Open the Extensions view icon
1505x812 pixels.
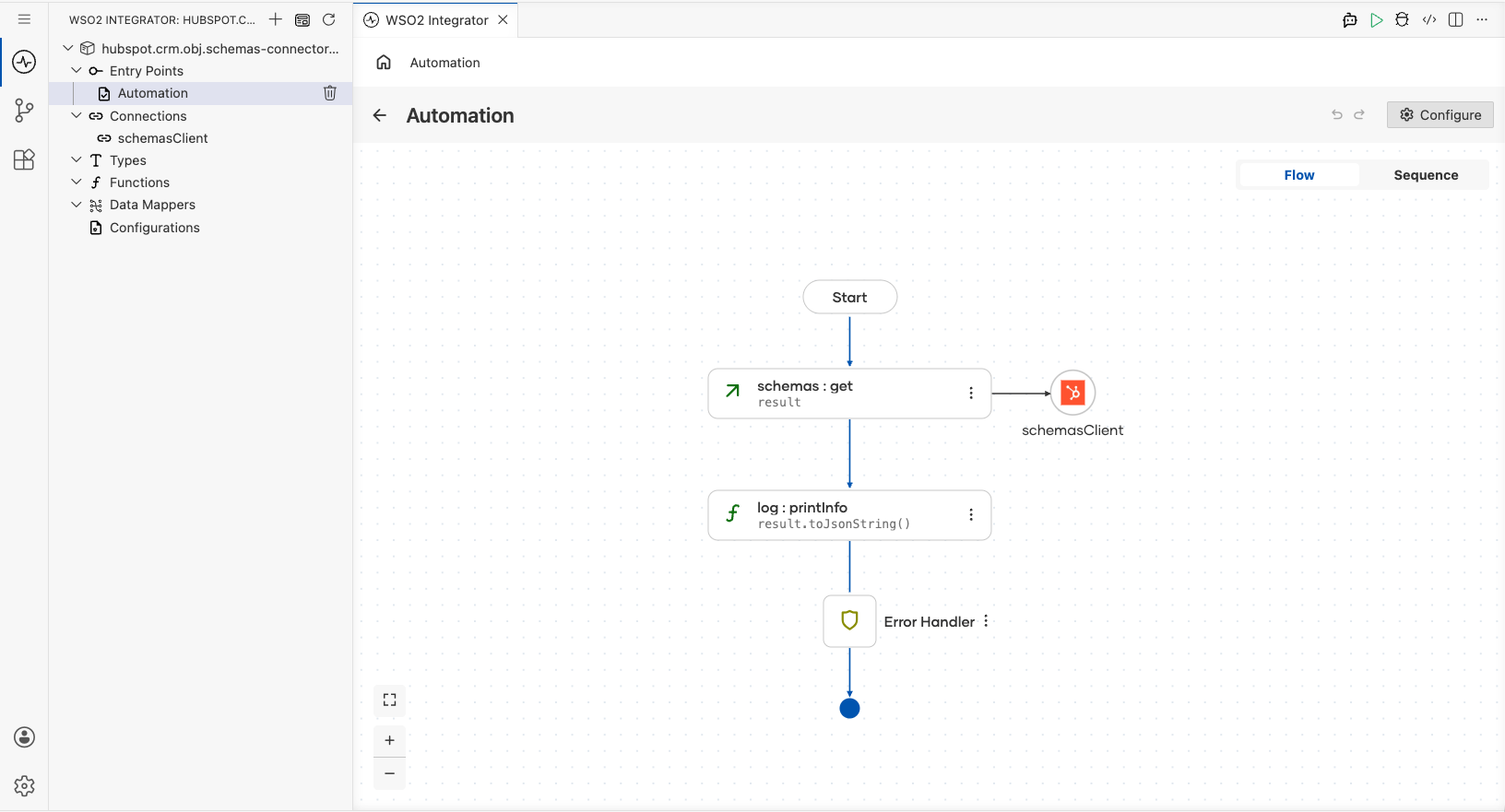(x=24, y=159)
